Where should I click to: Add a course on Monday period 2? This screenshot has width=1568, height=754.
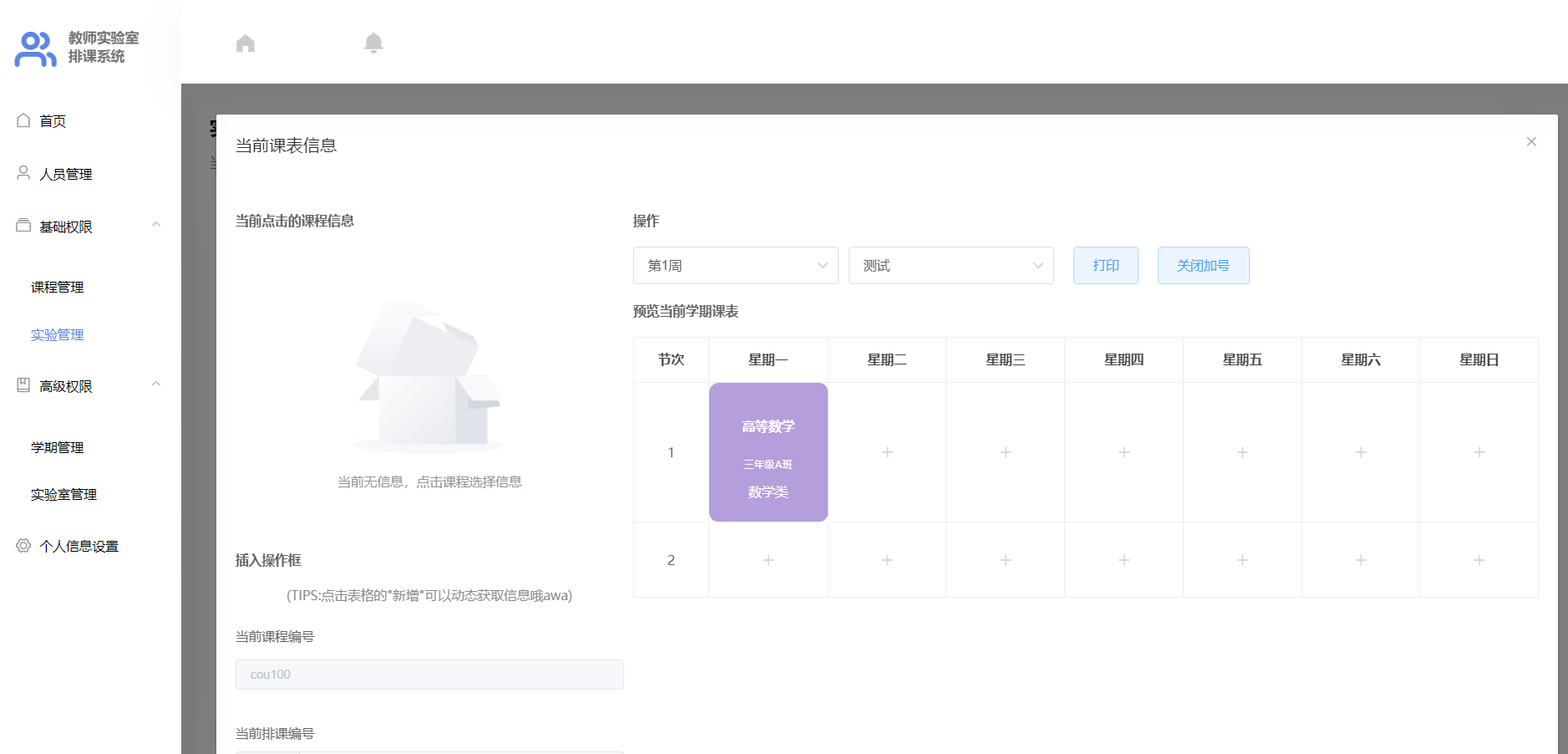pyautogui.click(x=768, y=560)
